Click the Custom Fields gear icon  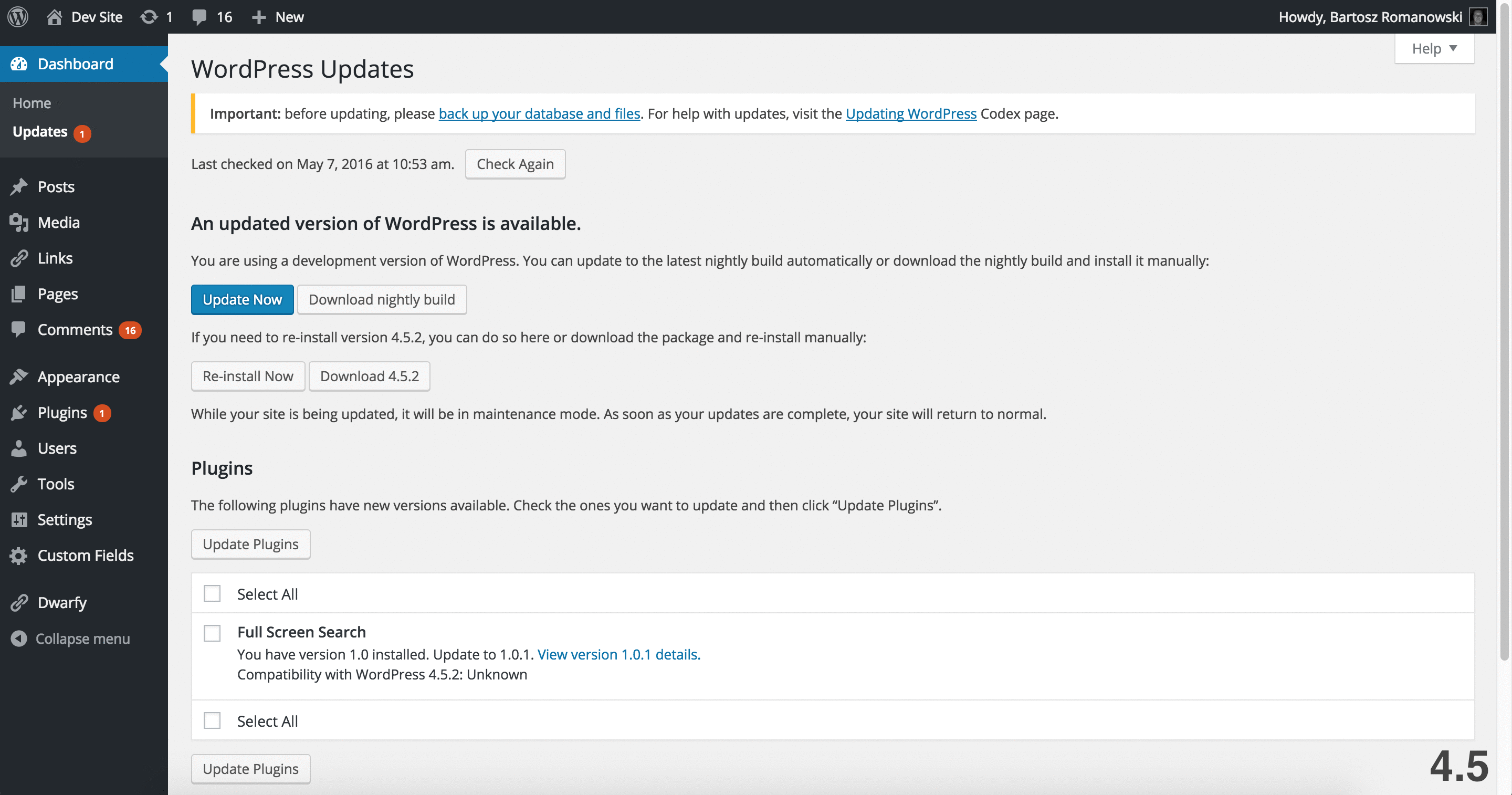19,556
